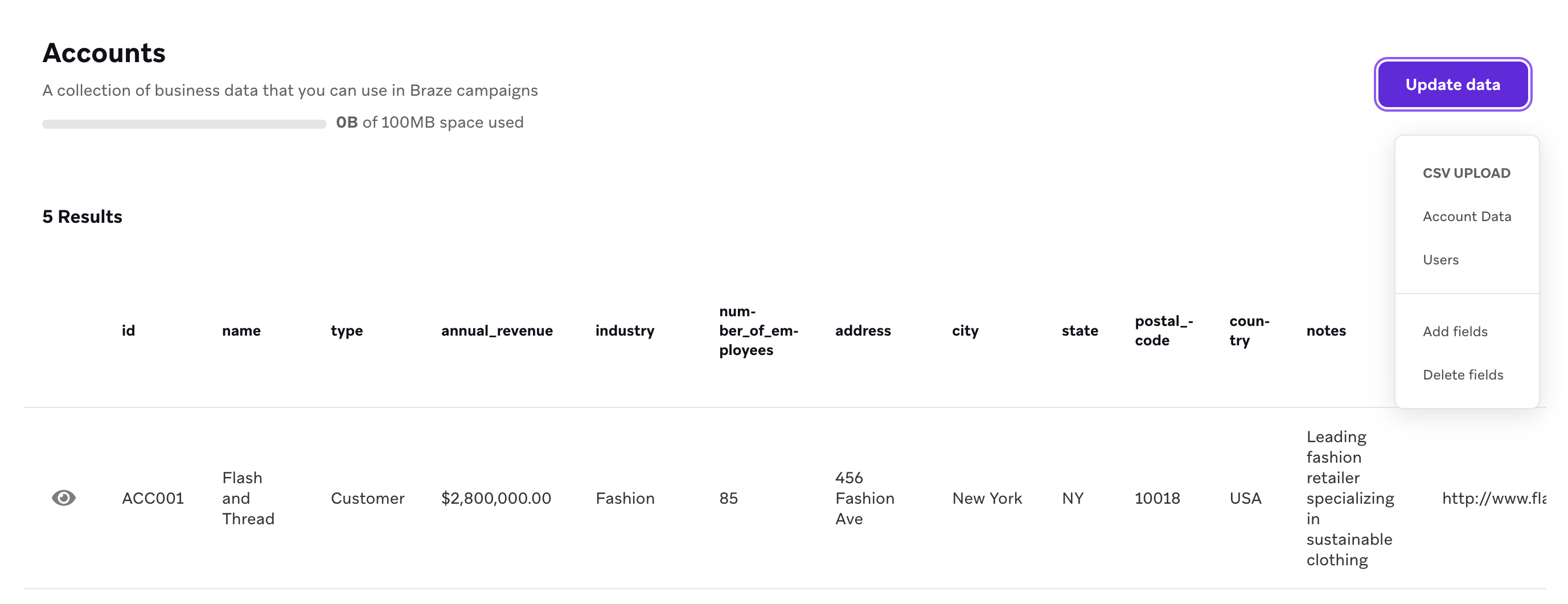Viewport: 1568px width, 604px height.
Task: Click the 85 employees cell
Action: coord(728,498)
